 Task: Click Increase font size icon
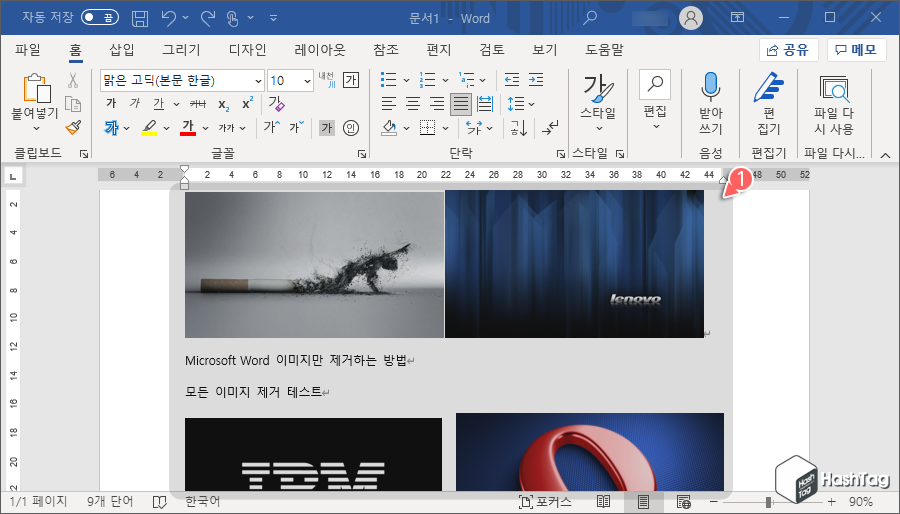coord(271,127)
